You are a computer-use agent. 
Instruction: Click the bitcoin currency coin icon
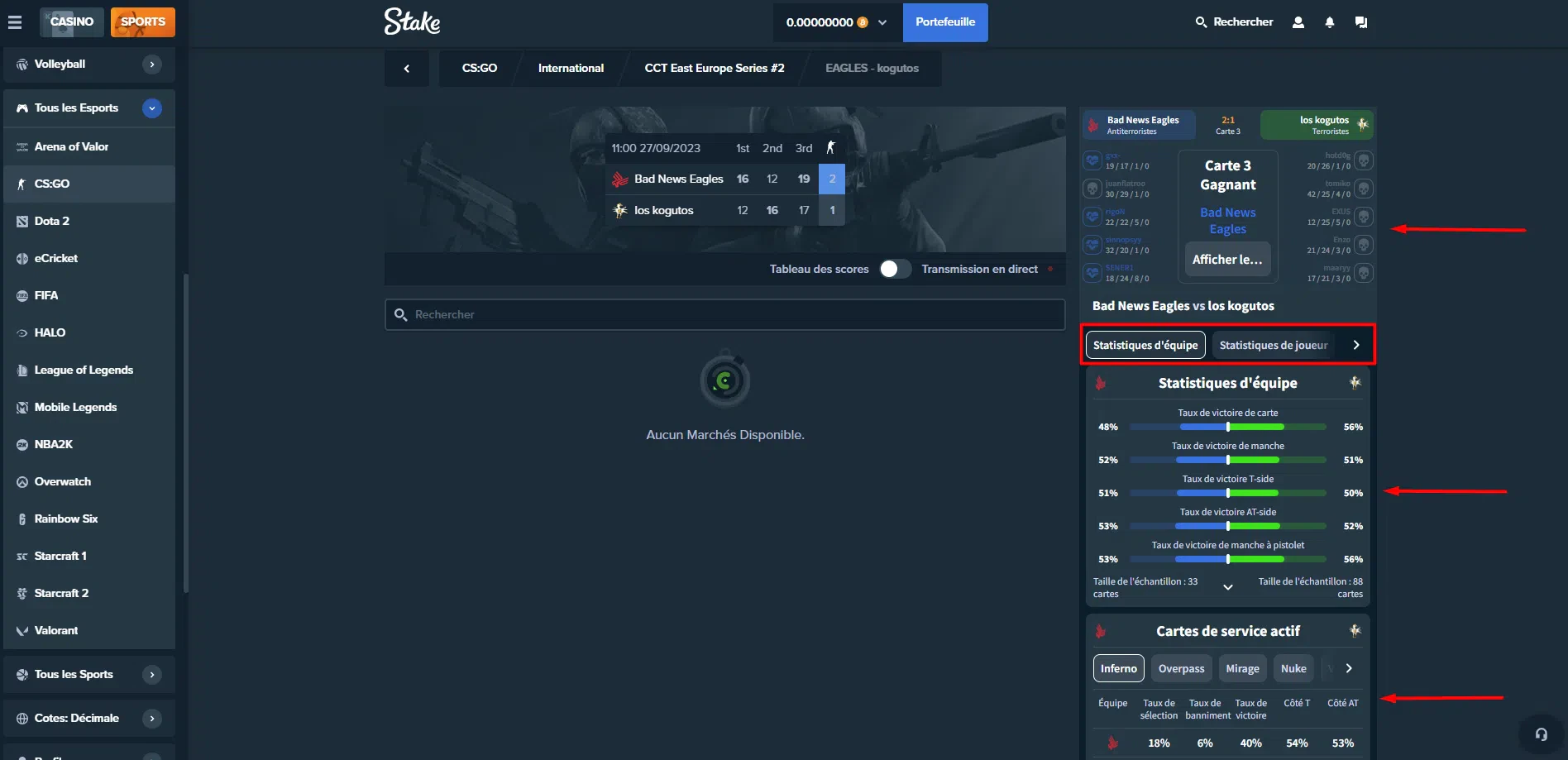point(863,22)
